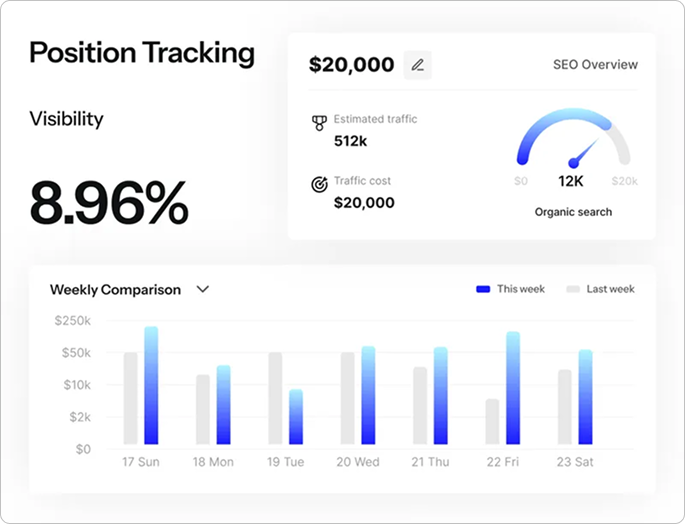
Task: Open the SEO Overview label
Action: 595,65
